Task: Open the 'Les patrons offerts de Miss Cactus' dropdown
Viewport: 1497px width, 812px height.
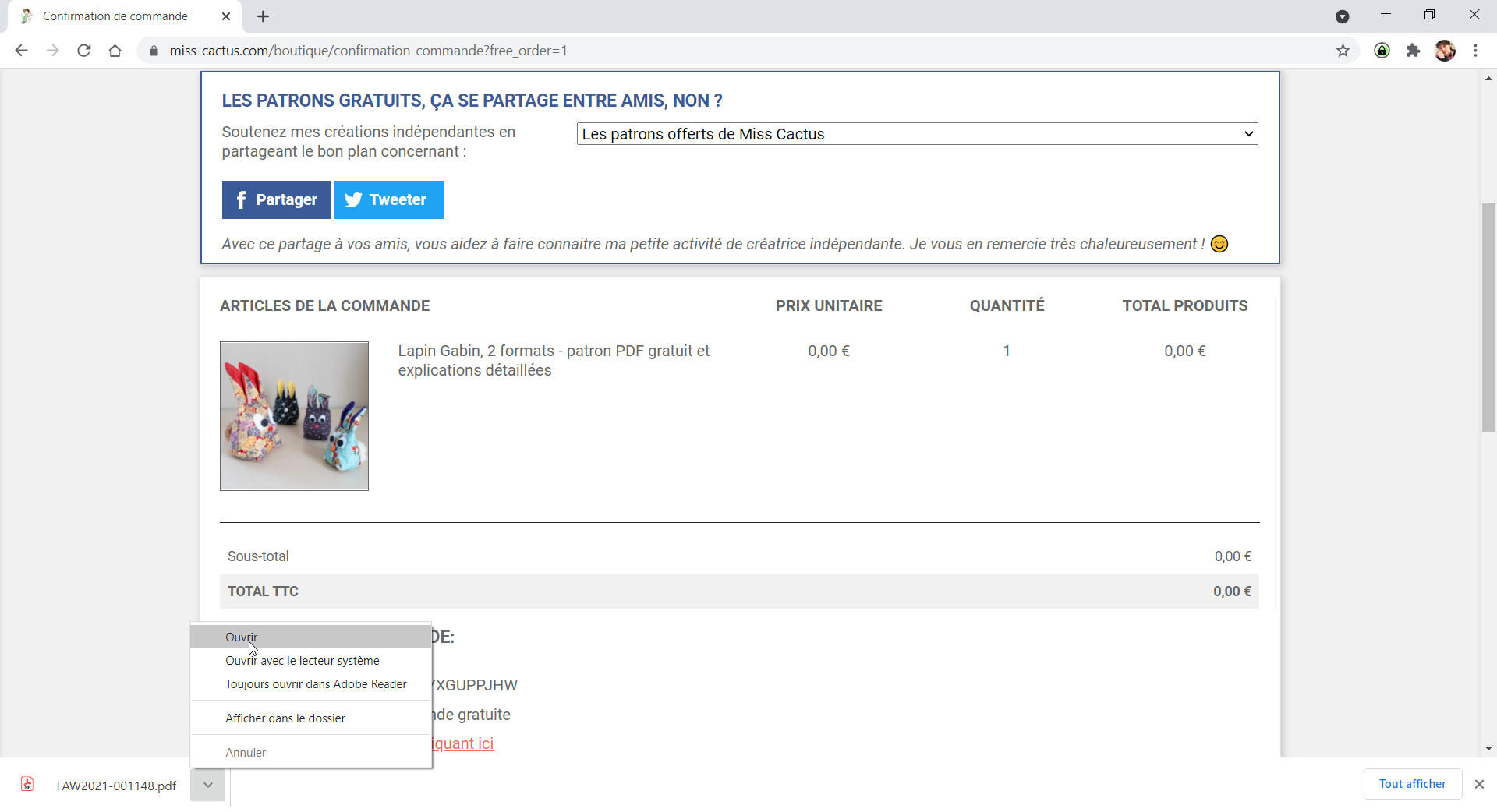Action: (916, 133)
